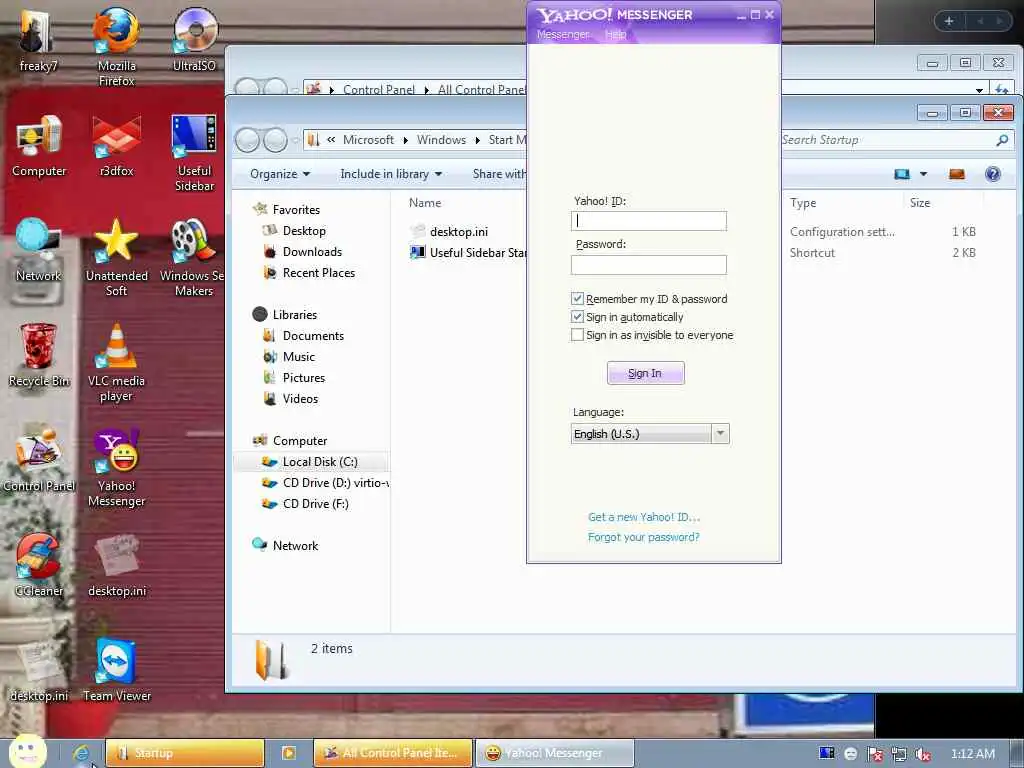Click the media player taskbar icon

288,752
